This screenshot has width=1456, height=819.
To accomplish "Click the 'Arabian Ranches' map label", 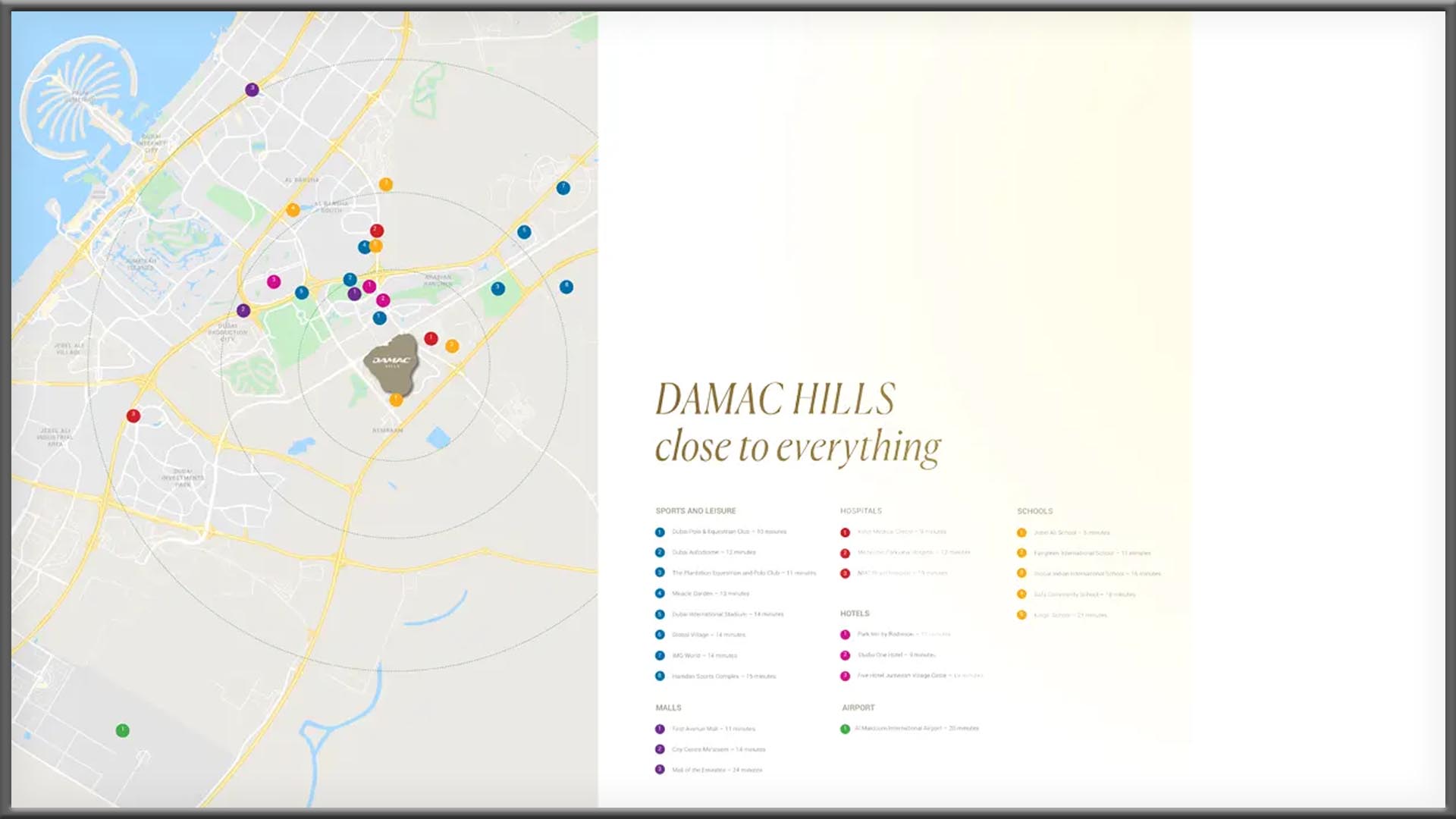I will click(438, 281).
